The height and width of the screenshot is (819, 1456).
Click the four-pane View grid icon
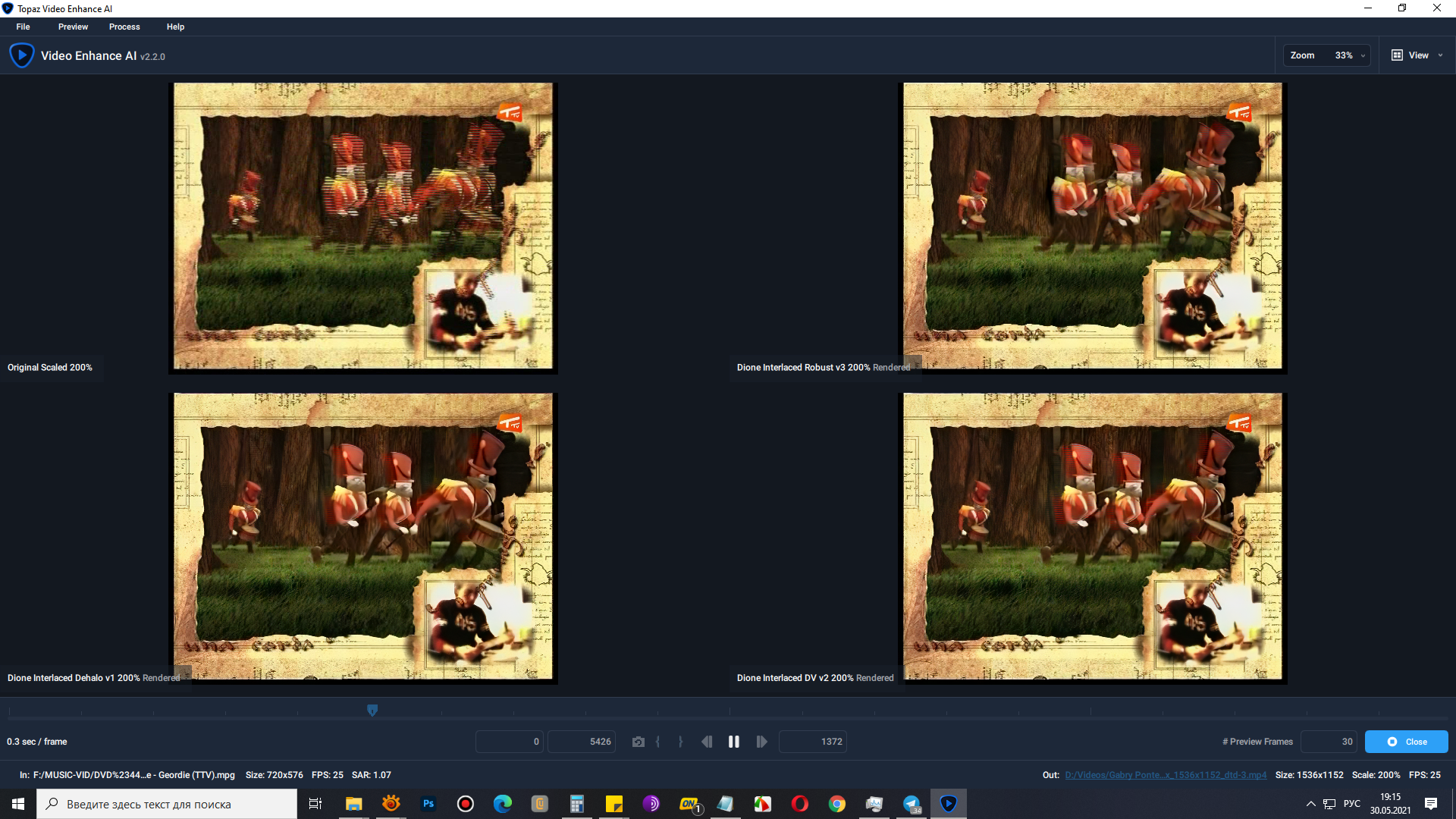[1397, 55]
